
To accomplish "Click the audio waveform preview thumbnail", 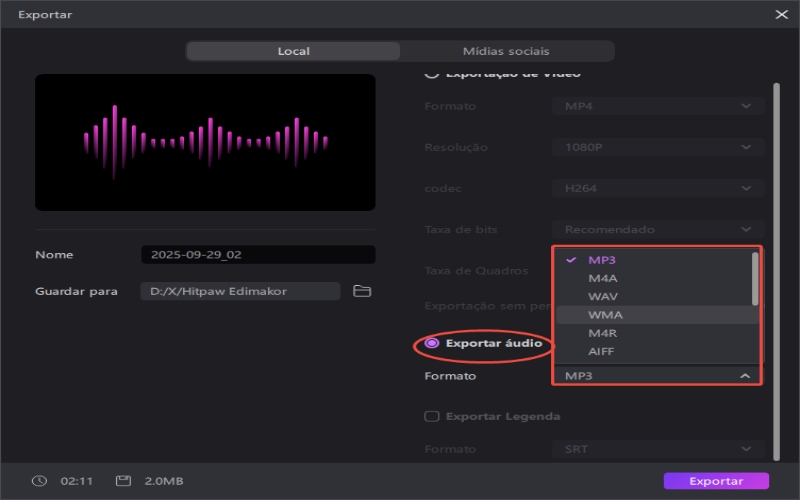I will click(205, 142).
